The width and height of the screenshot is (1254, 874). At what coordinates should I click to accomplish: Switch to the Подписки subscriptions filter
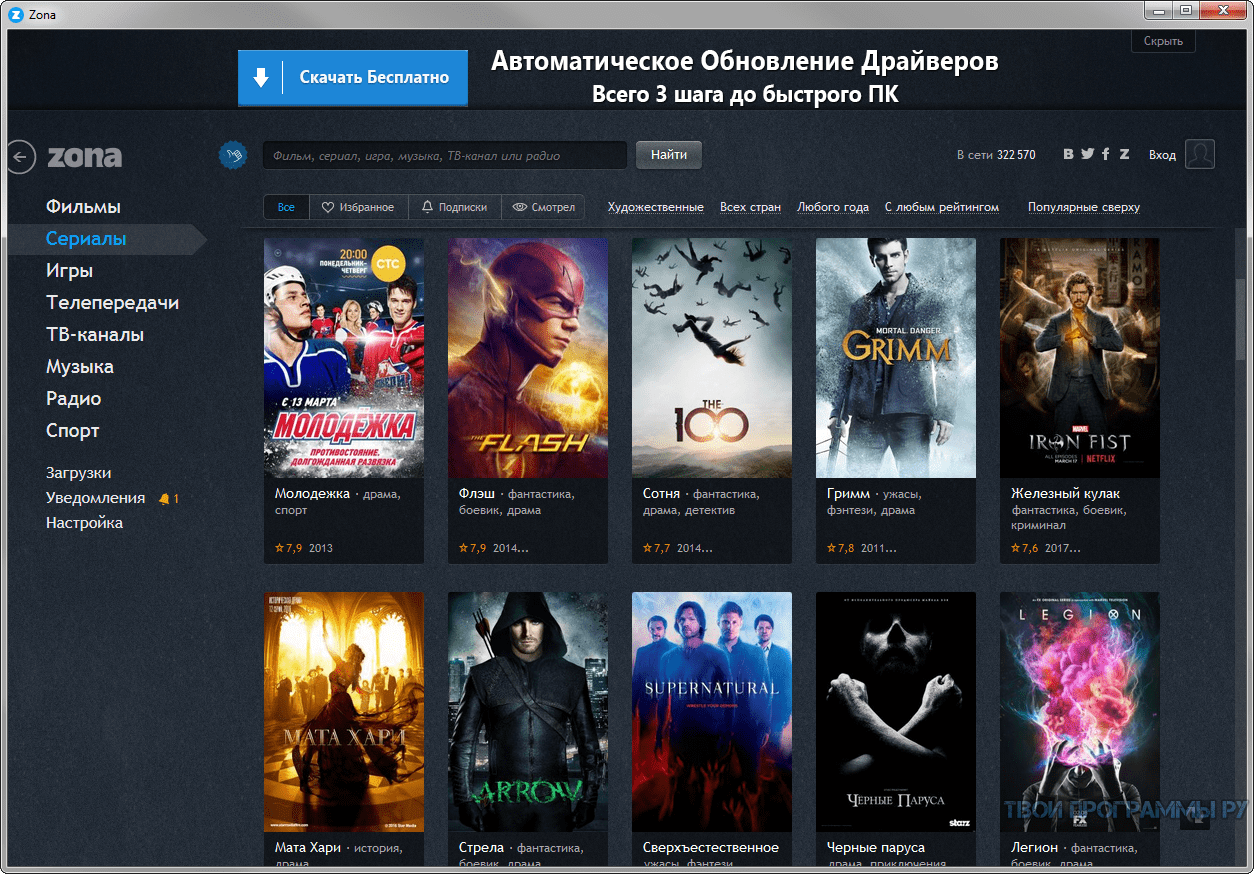point(454,207)
